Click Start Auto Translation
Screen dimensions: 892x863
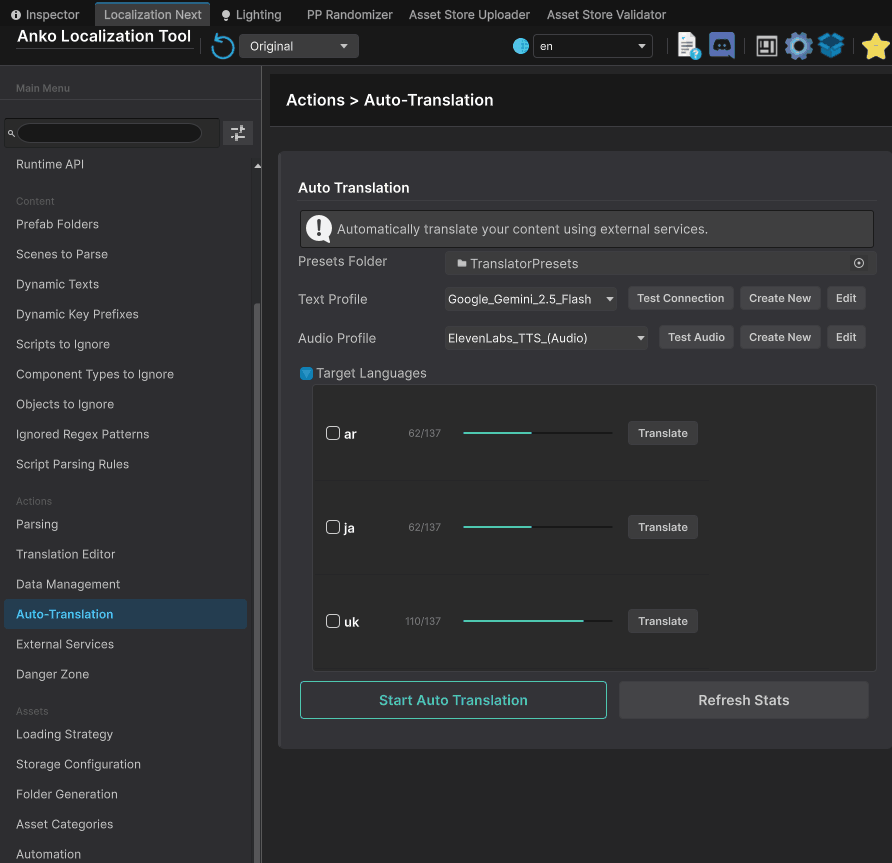pyautogui.click(x=452, y=700)
